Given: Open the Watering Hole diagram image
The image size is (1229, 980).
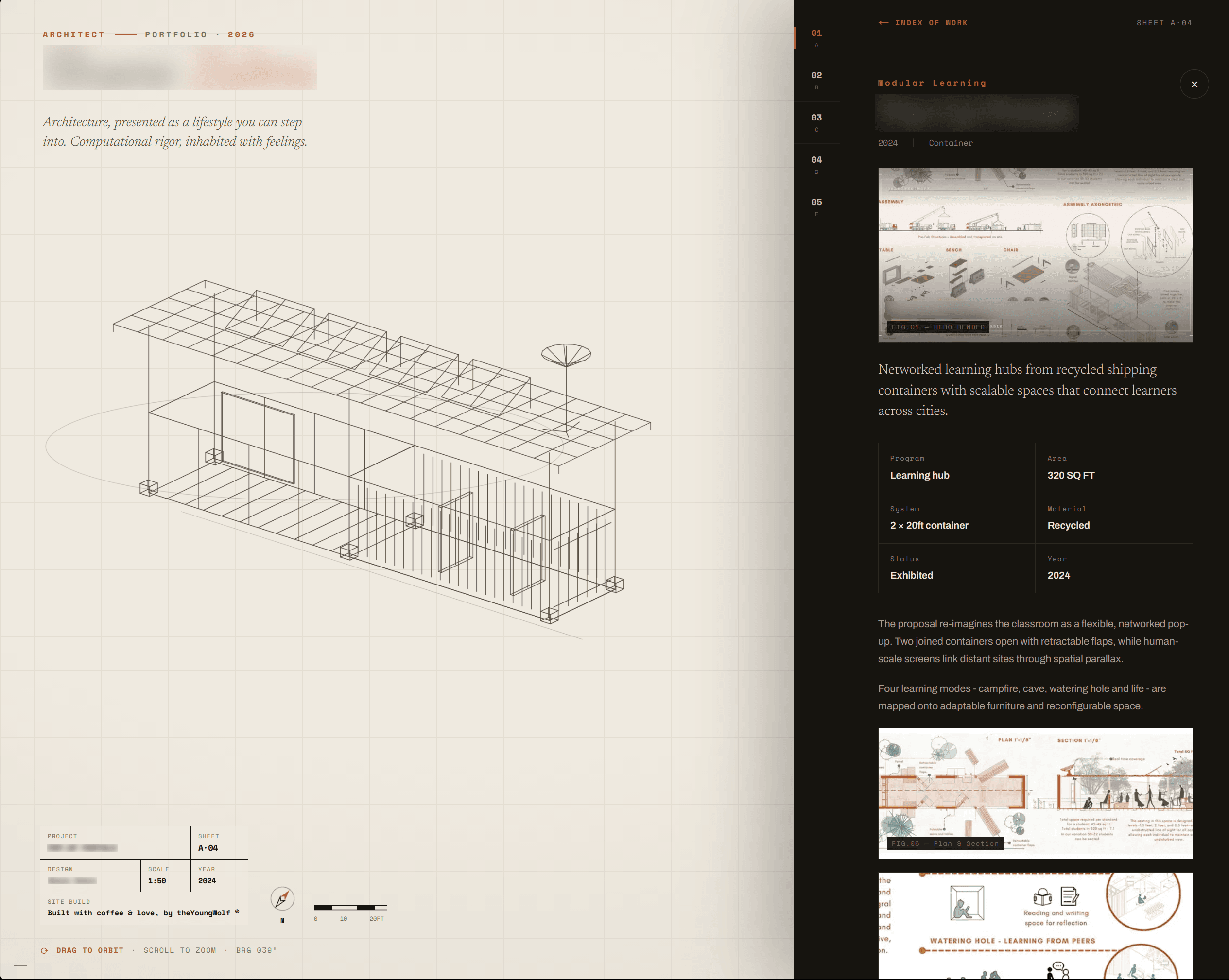Looking at the screenshot, I should pyautogui.click(x=1035, y=926).
